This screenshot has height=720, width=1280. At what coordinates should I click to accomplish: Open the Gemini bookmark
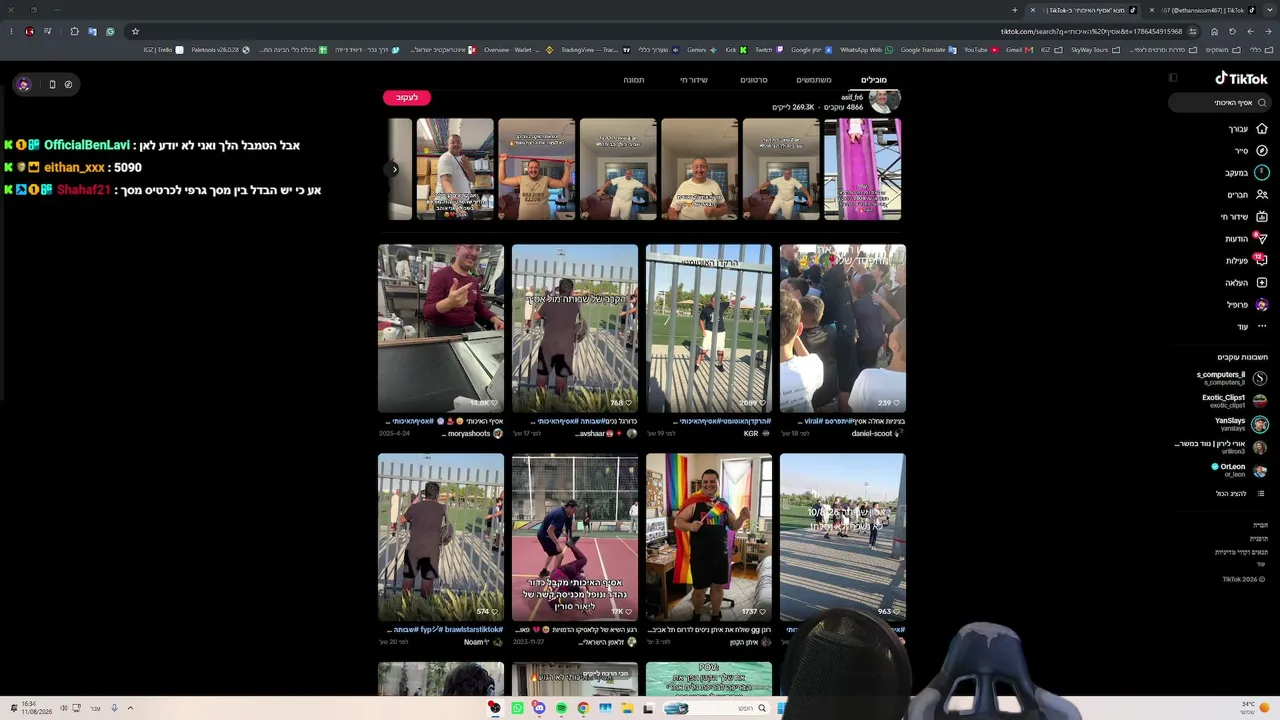coord(700,49)
